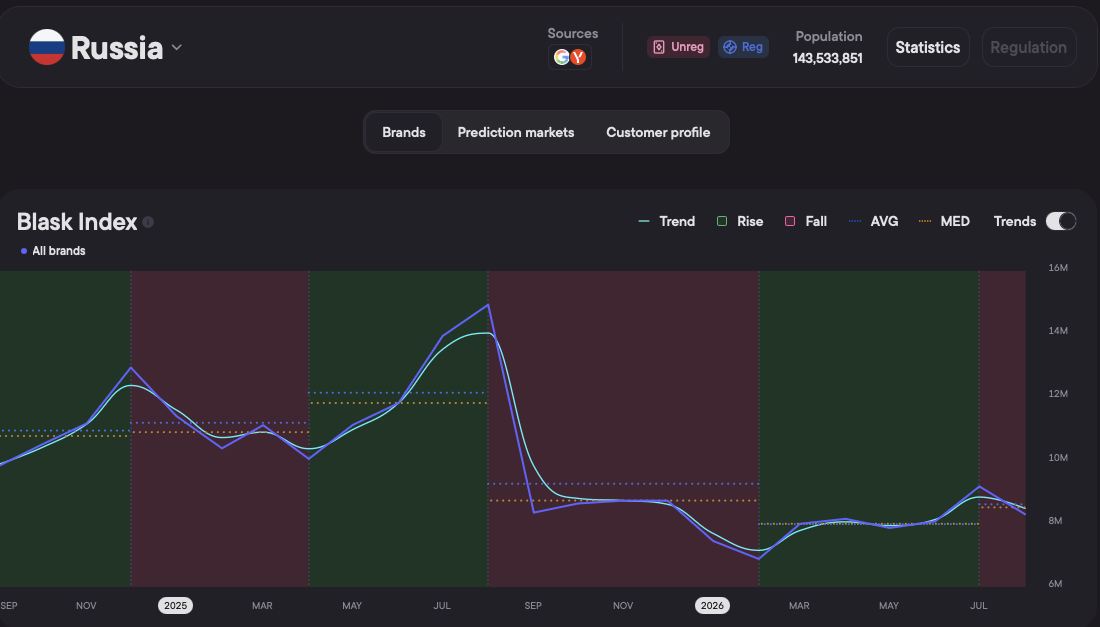Click the Trend legend line icon
The height and width of the screenshot is (627, 1100).
643,221
